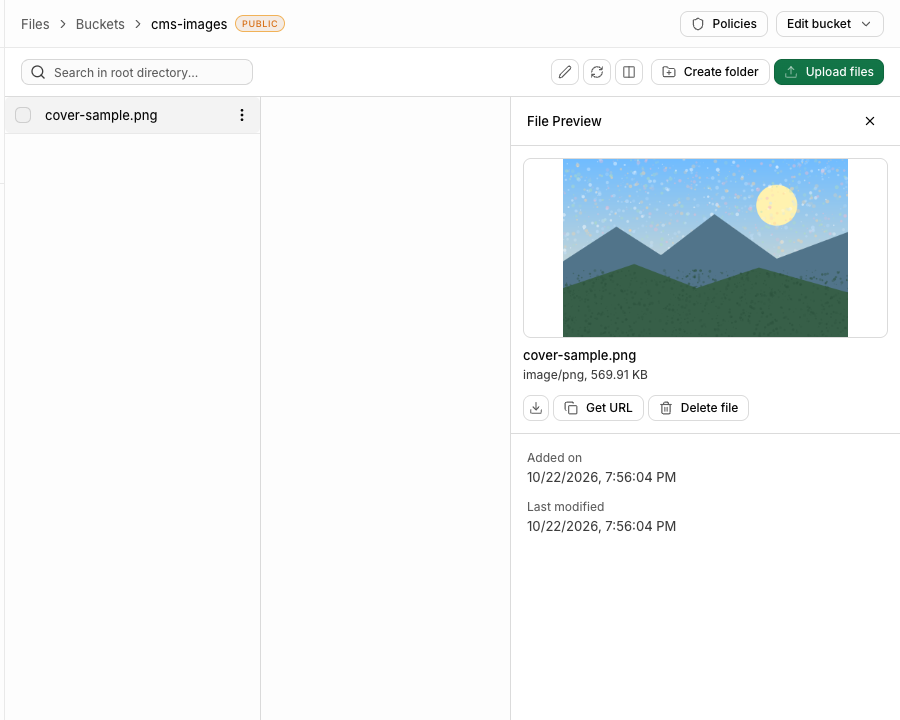Copy link with Get URL button
Image resolution: width=900 pixels, height=720 pixels.
pos(598,408)
